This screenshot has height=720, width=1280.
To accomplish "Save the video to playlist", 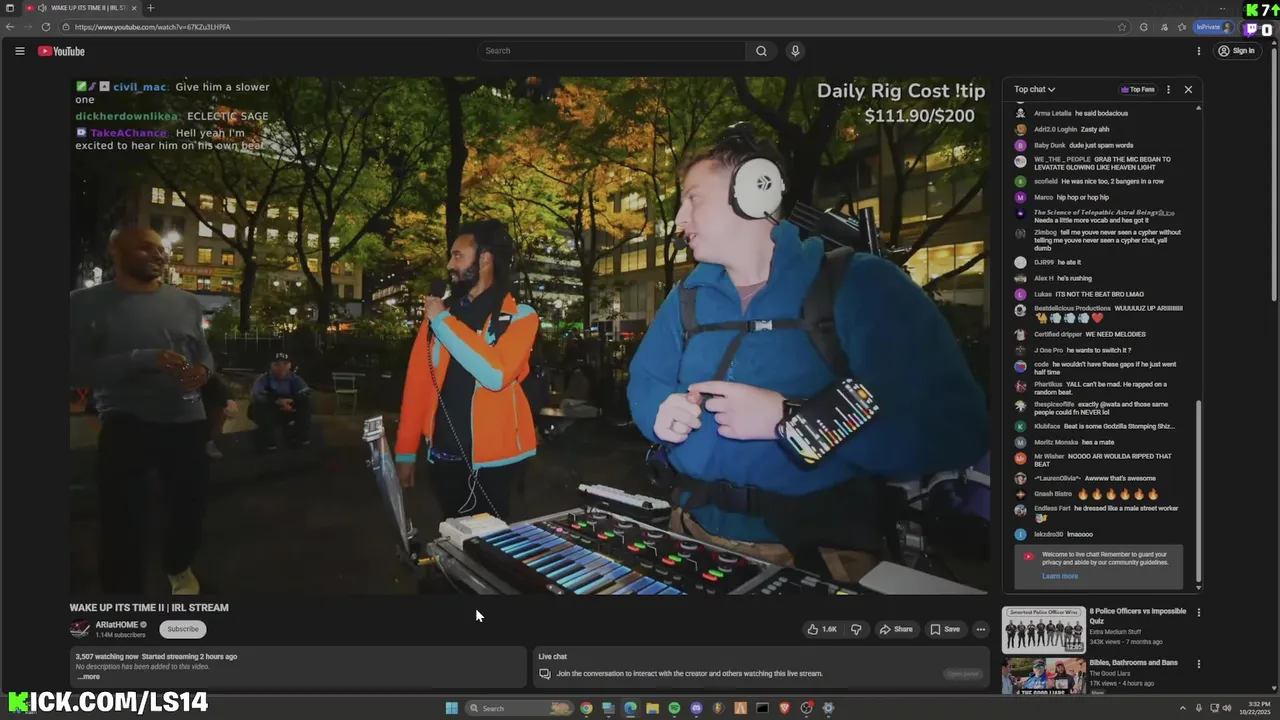I will click(945, 629).
